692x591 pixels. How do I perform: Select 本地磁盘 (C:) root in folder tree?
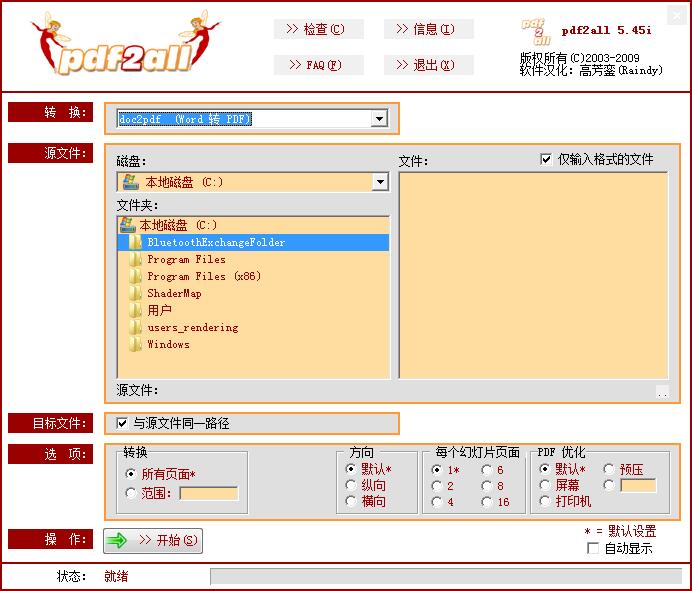[178, 225]
